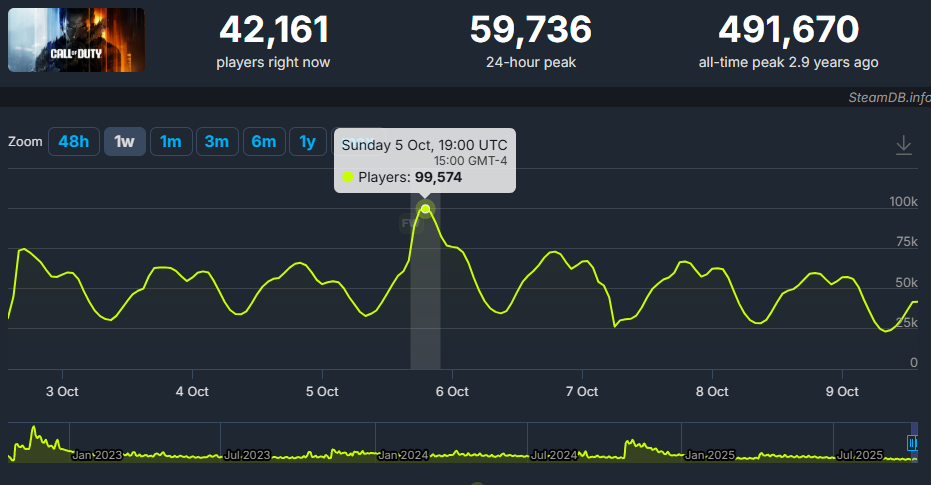
Task: Click the highlighted 99,574 players data point
Action: (x=426, y=209)
